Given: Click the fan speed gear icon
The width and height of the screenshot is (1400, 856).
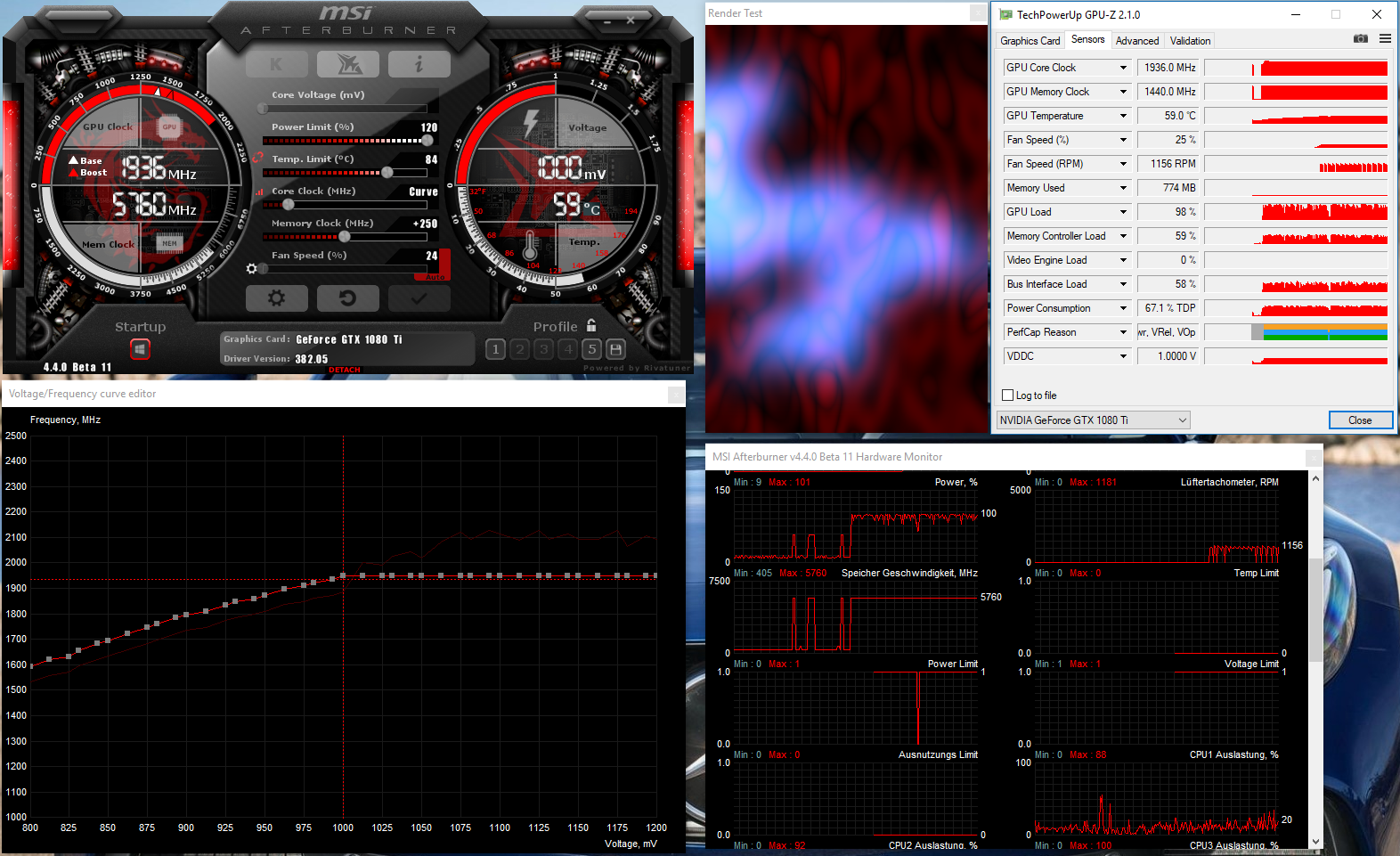Looking at the screenshot, I should click(252, 269).
